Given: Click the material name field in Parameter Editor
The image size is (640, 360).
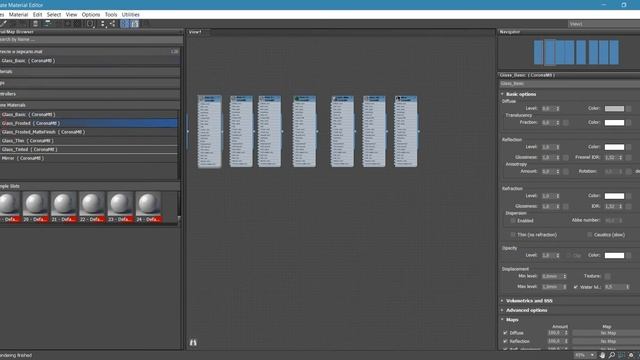Looking at the screenshot, I should coord(569,83).
